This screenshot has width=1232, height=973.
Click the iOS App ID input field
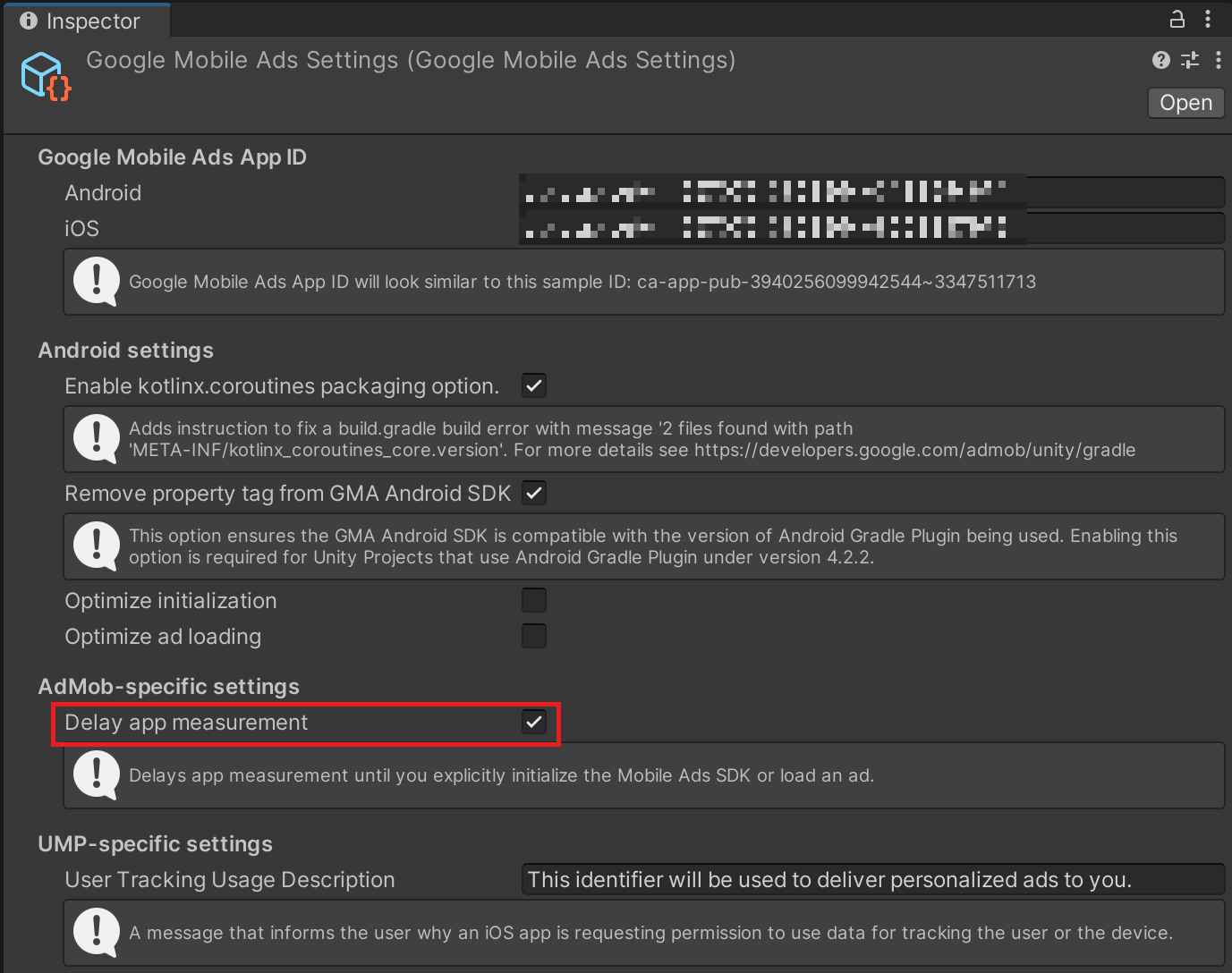point(871,228)
